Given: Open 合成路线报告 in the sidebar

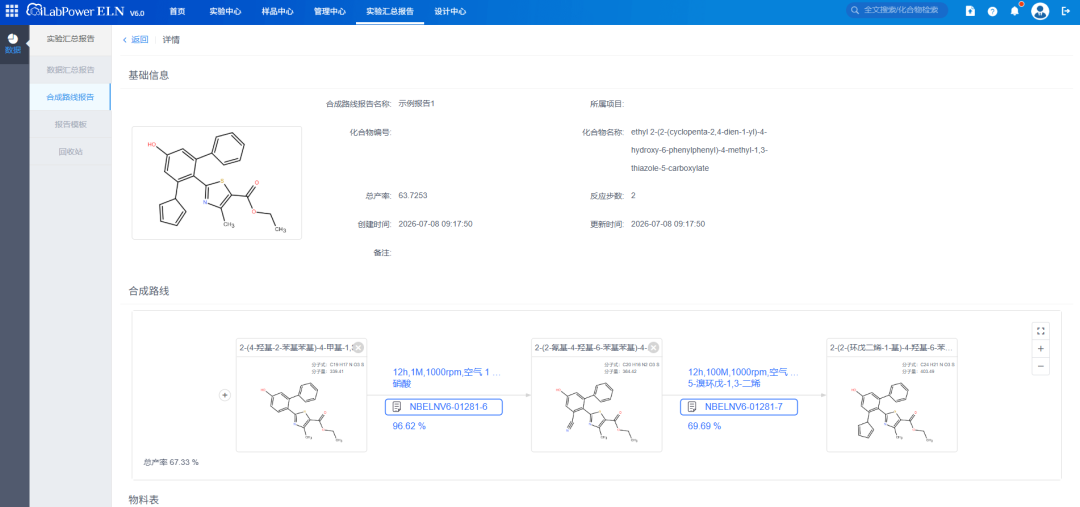Looking at the screenshot, I should coord(70,97).
